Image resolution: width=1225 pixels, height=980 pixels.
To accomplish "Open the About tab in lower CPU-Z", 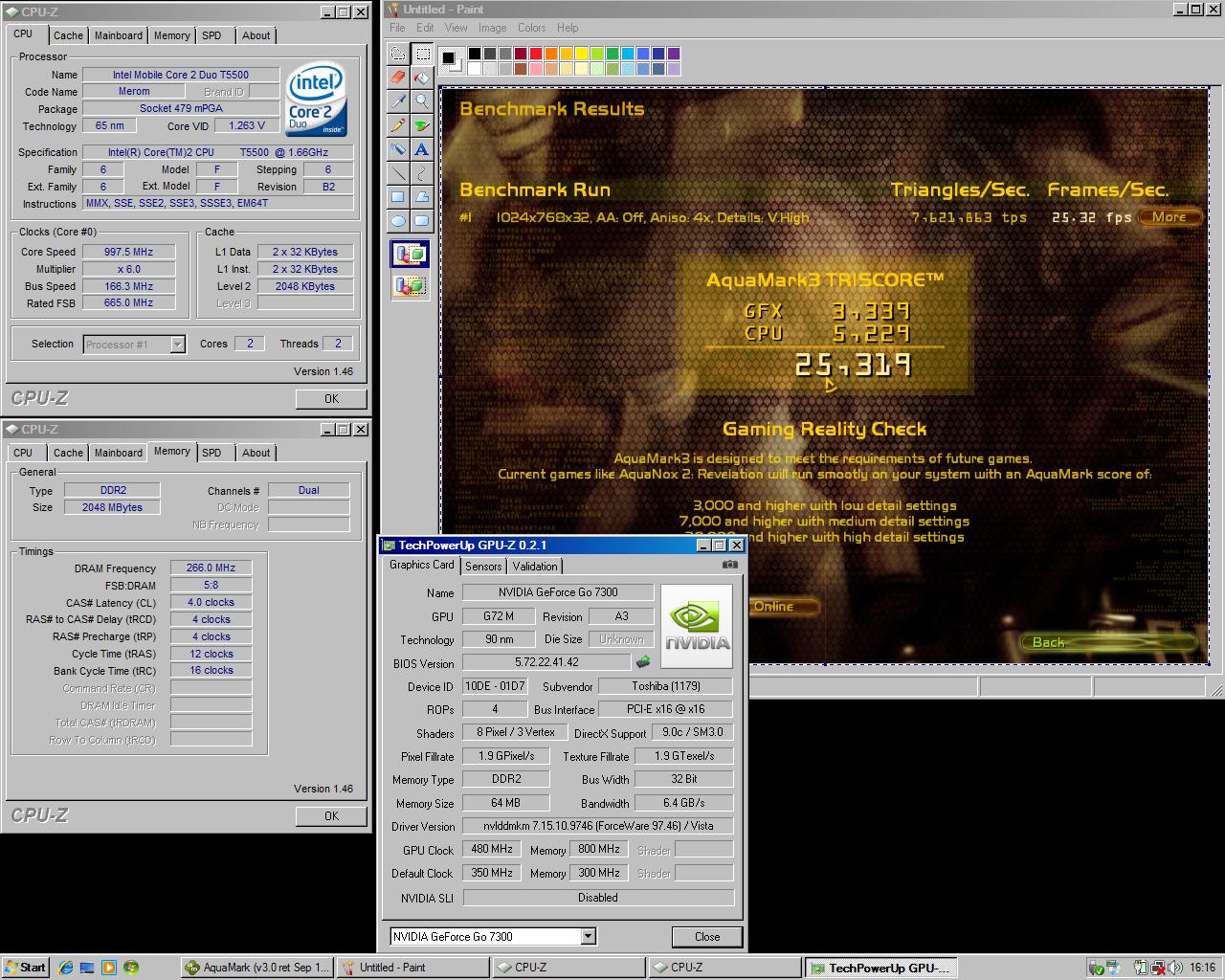I will point(256,453).
